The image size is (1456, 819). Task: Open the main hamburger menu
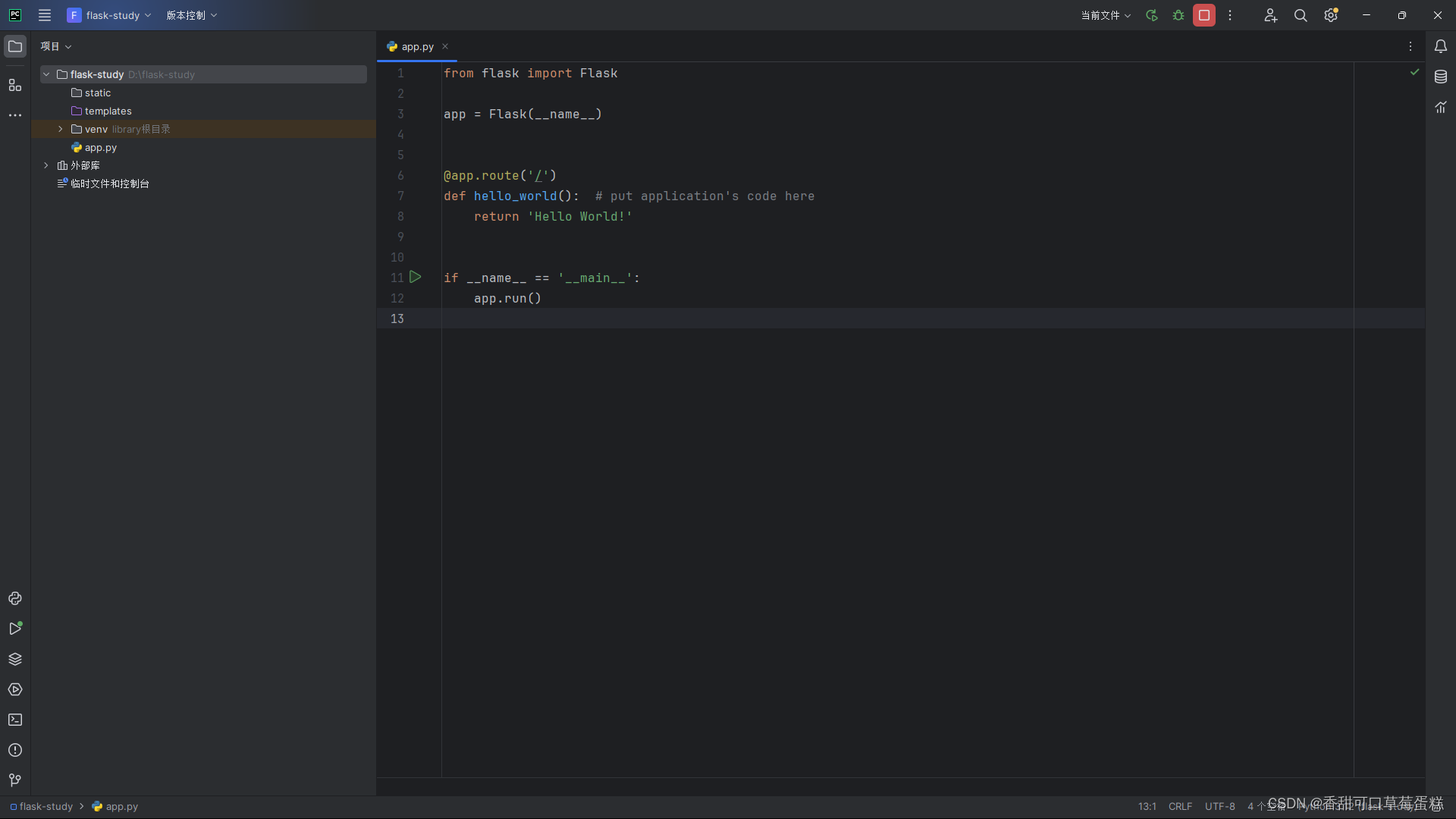[45, 15]
